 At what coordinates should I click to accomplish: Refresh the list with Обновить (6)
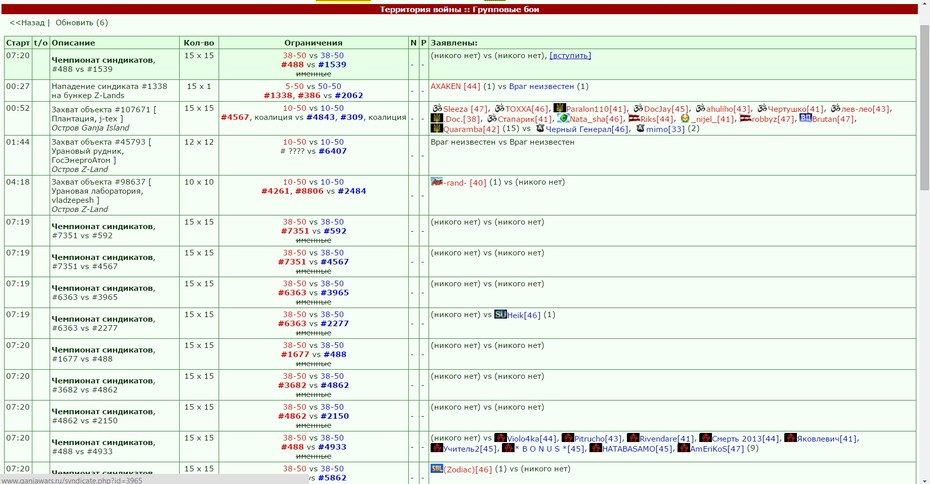click(82, 23)
